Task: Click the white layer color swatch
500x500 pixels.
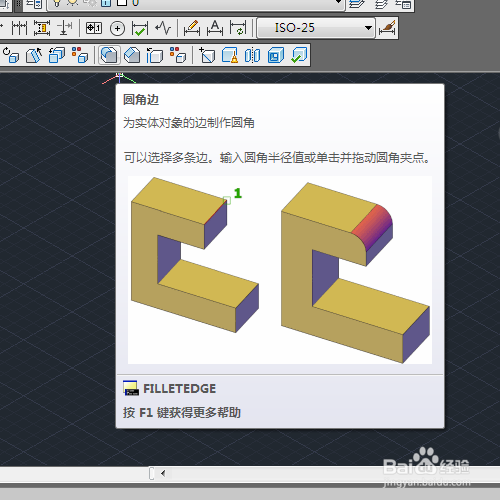Action: (x=122, y=3)
